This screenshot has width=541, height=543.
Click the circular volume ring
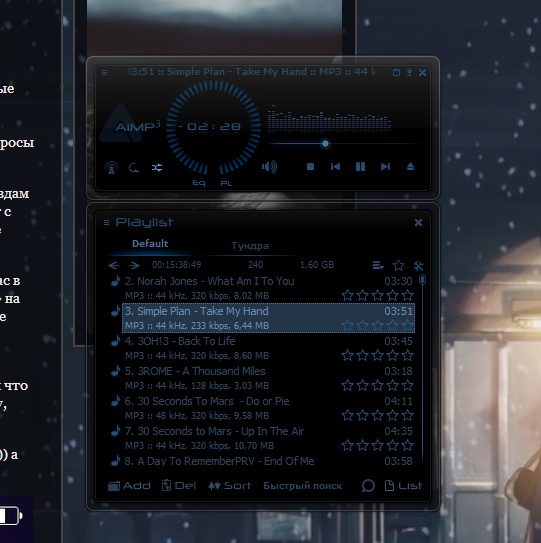(213, 127)
